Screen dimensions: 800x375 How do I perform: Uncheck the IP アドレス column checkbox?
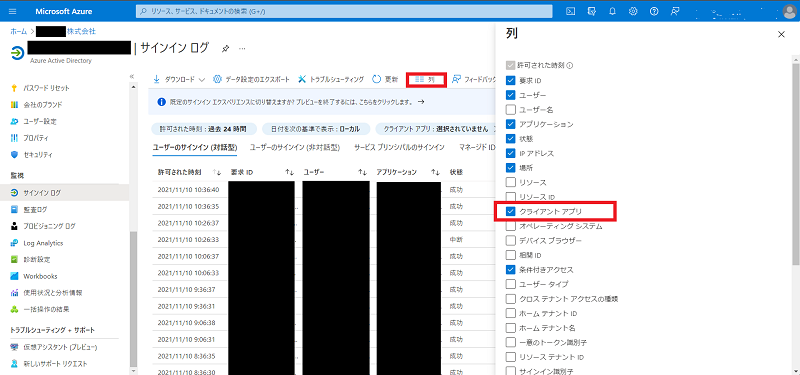tap(511, 153)
